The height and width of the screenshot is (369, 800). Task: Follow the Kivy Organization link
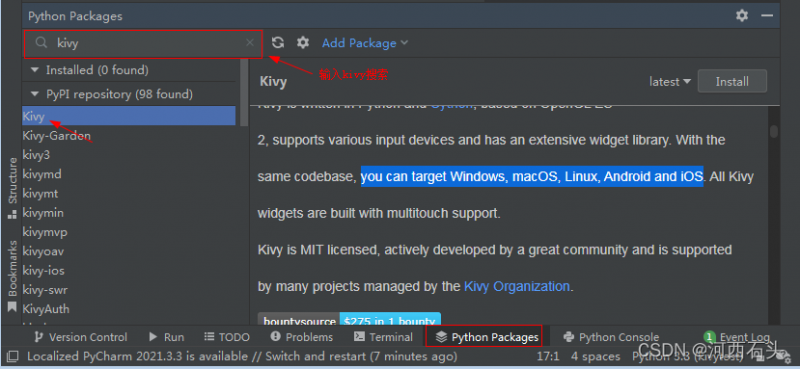[516, 286]
